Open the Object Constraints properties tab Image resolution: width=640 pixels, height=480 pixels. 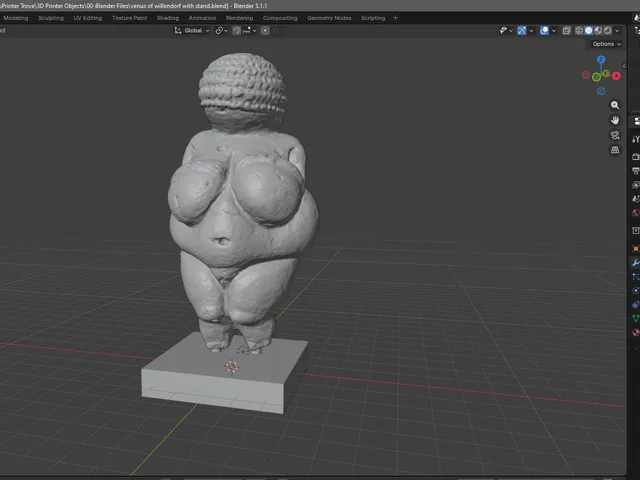coord(635,304)
